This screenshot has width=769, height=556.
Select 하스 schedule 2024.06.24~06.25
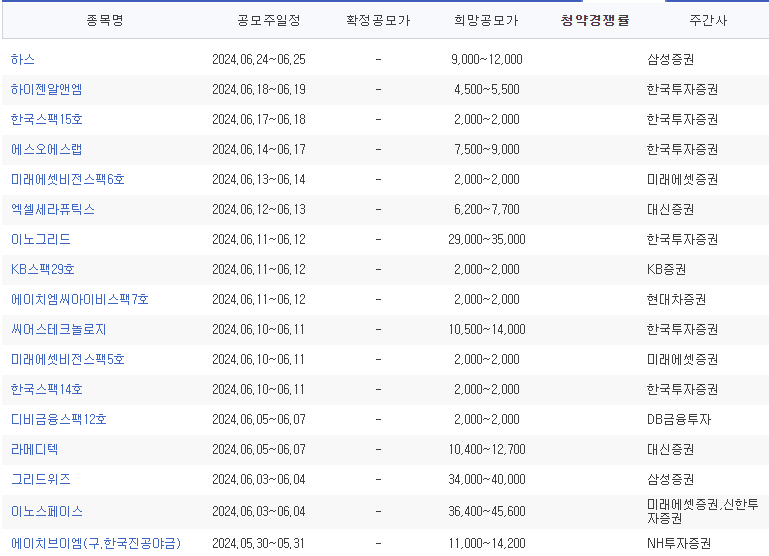[259, 59]
